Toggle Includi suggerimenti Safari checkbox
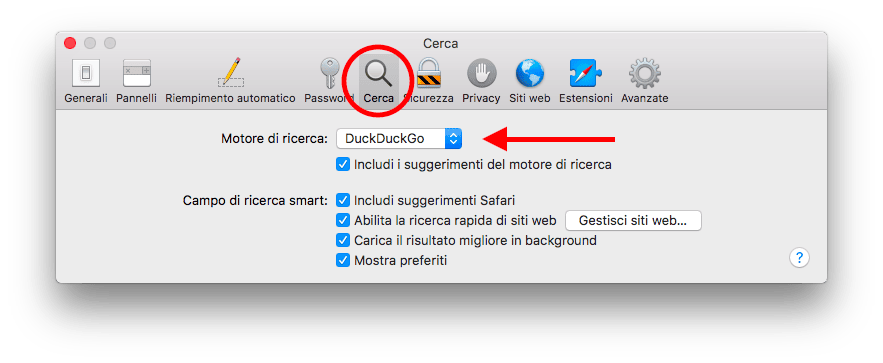Image resolution: width=883 pixels, height=363 pixels. (343, 200)
